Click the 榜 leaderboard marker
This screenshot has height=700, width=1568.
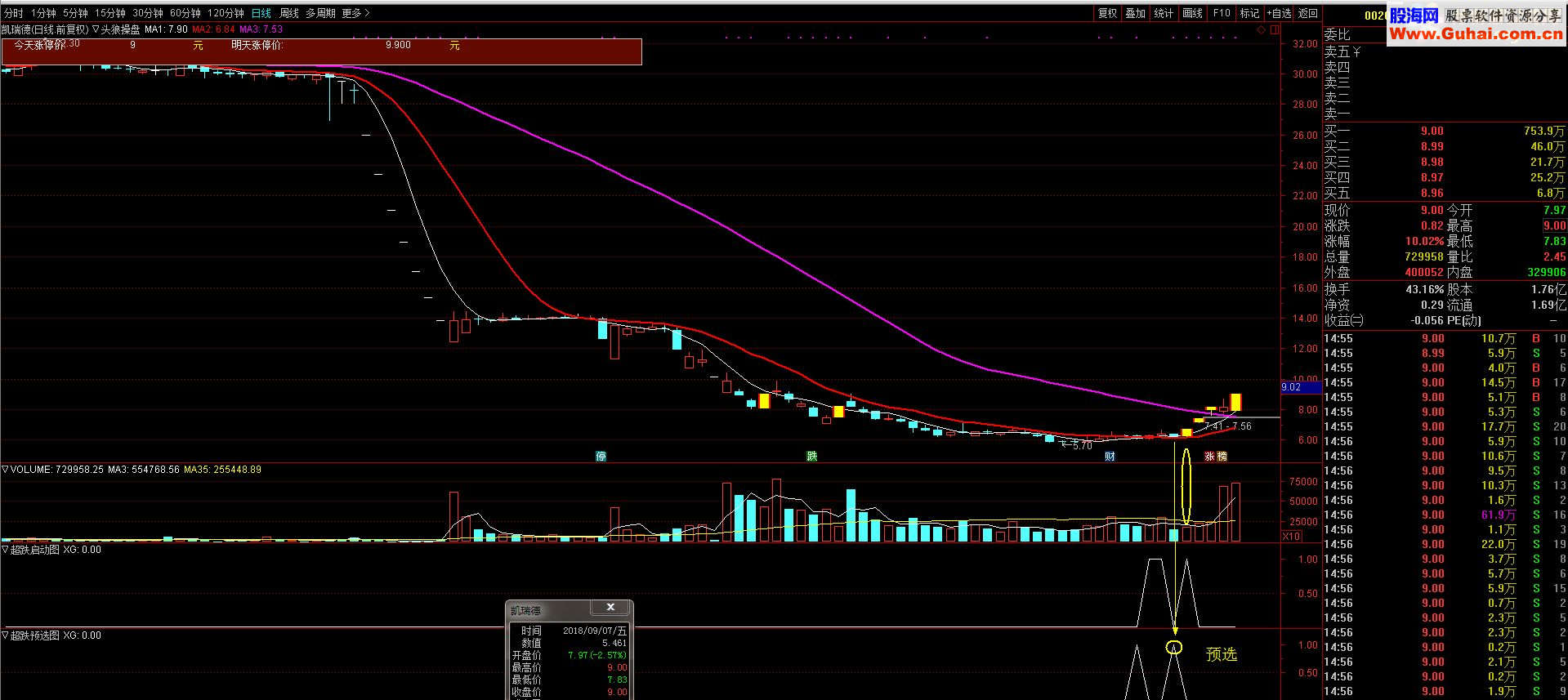[1222, 456]
